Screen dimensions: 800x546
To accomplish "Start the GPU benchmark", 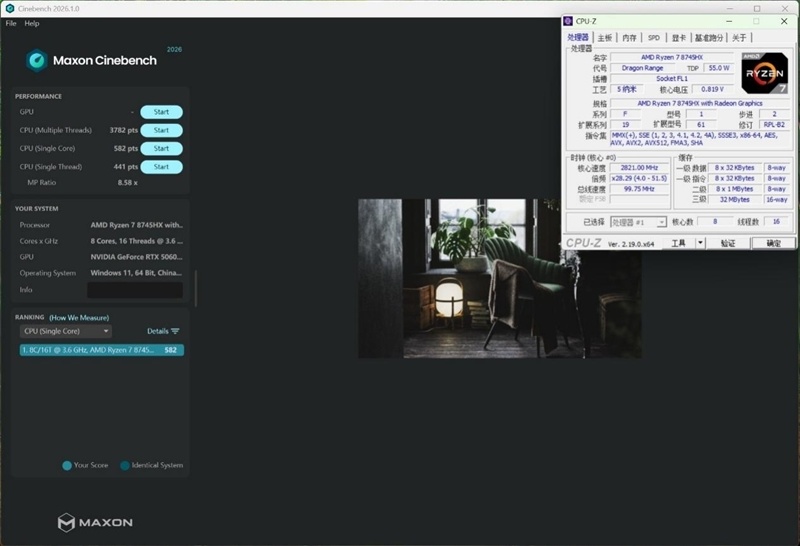I will 161,112.
